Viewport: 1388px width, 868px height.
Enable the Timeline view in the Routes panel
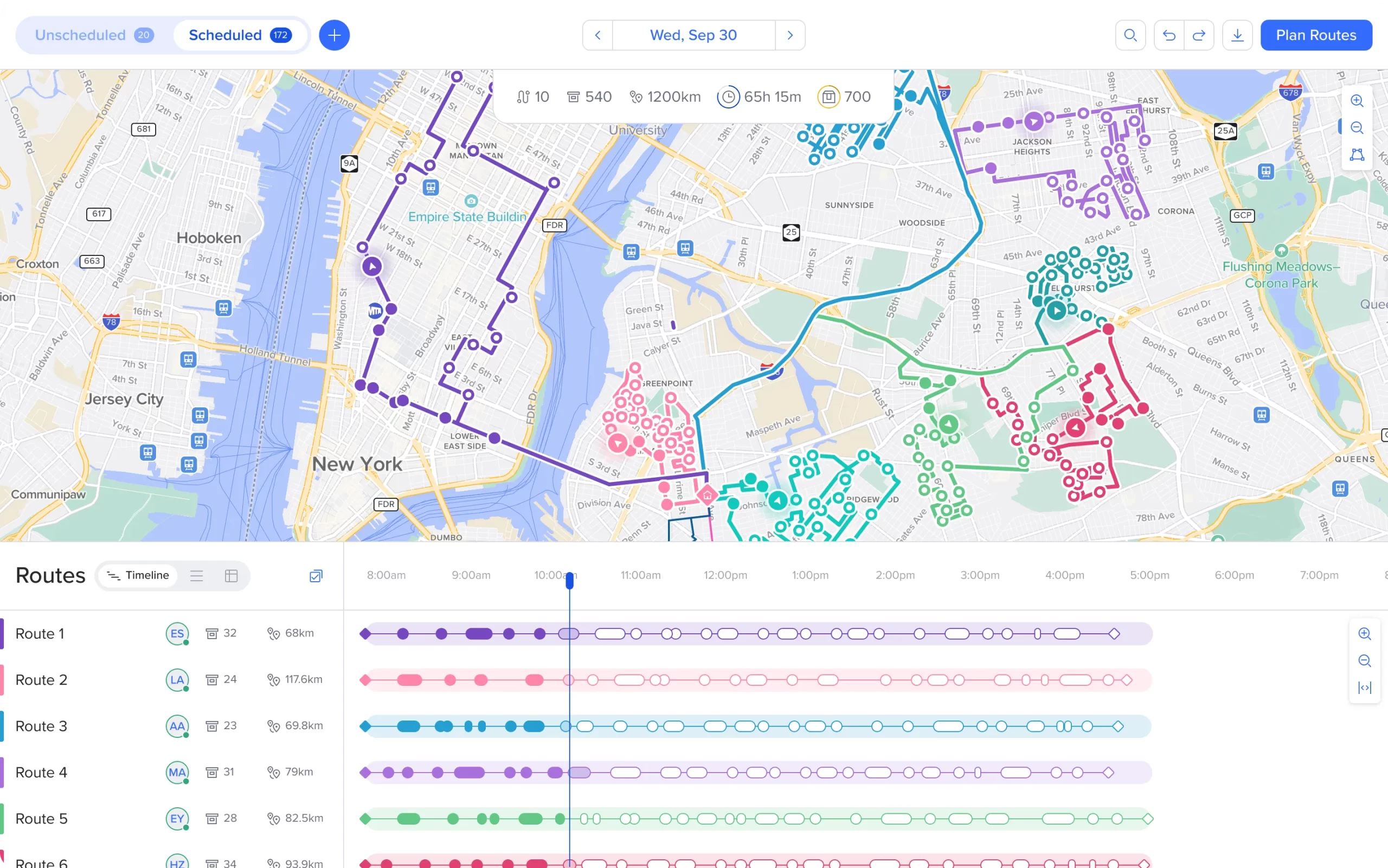coord(138,575)
